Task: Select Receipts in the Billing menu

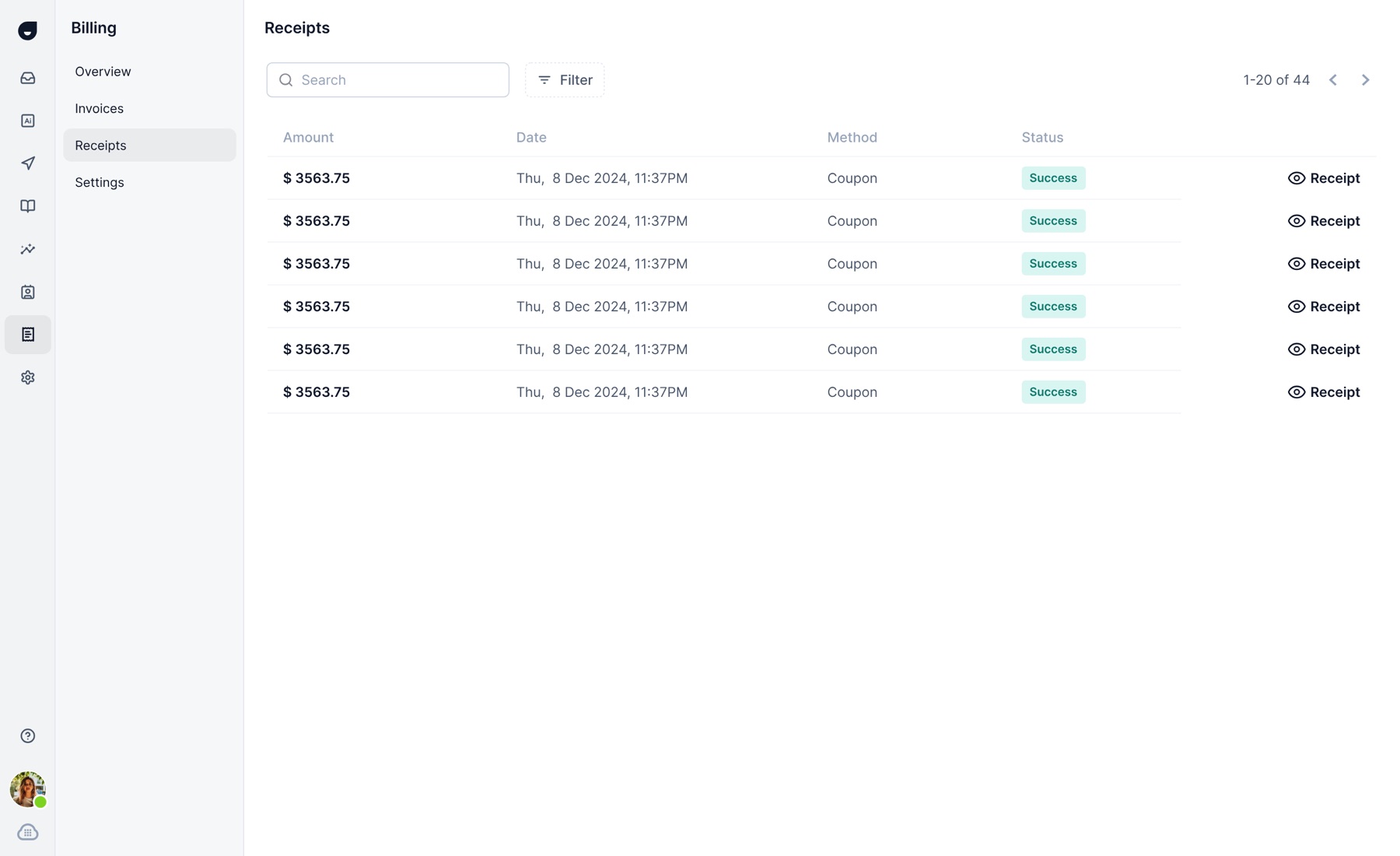Action: point(149,146)
